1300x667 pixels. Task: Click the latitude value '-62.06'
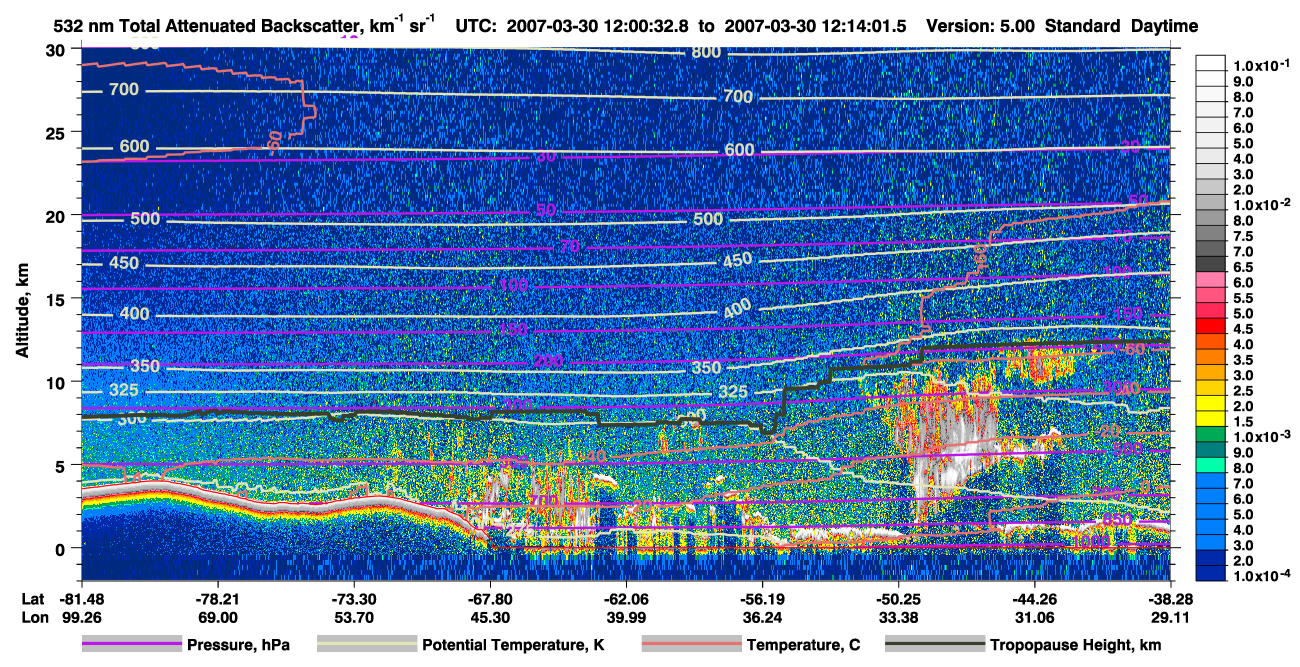click(x=625, y=600)
